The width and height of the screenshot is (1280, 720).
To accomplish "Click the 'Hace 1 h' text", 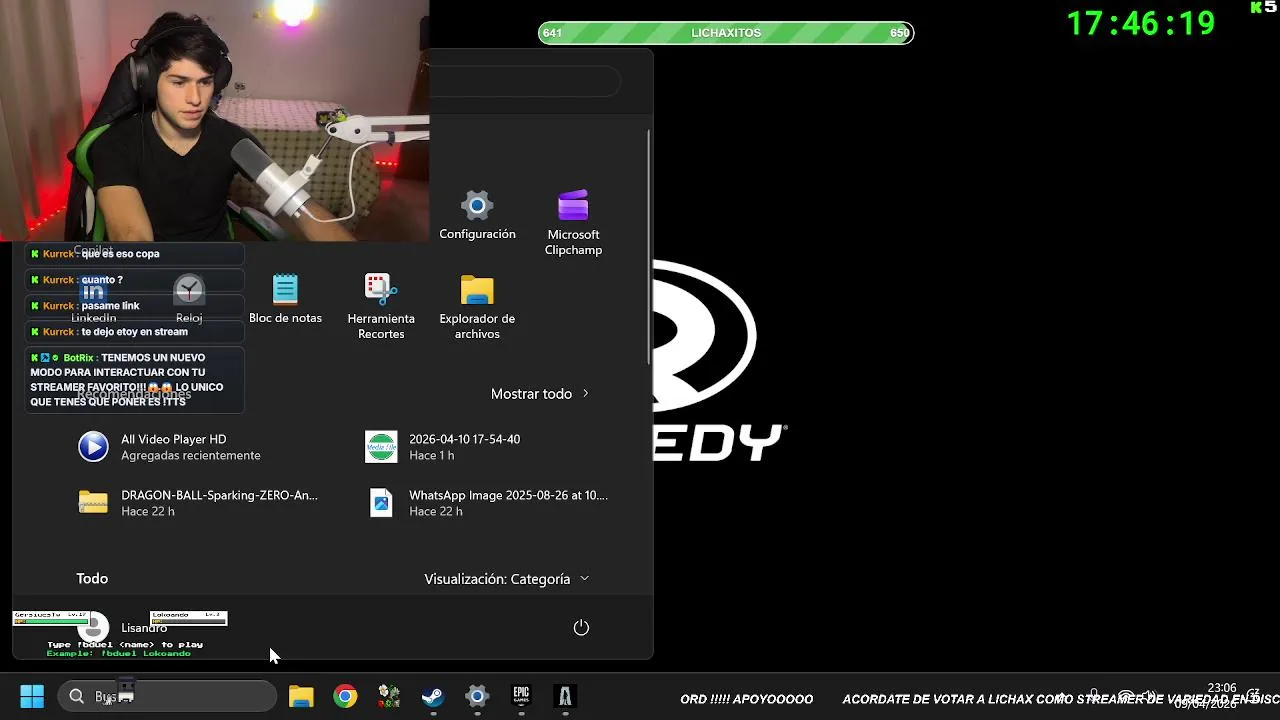I will [x=432, y=456].
